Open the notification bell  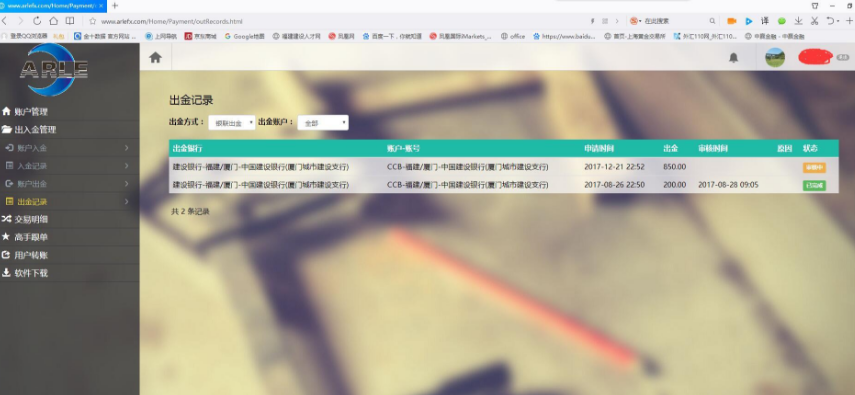(x=733, y=58)
